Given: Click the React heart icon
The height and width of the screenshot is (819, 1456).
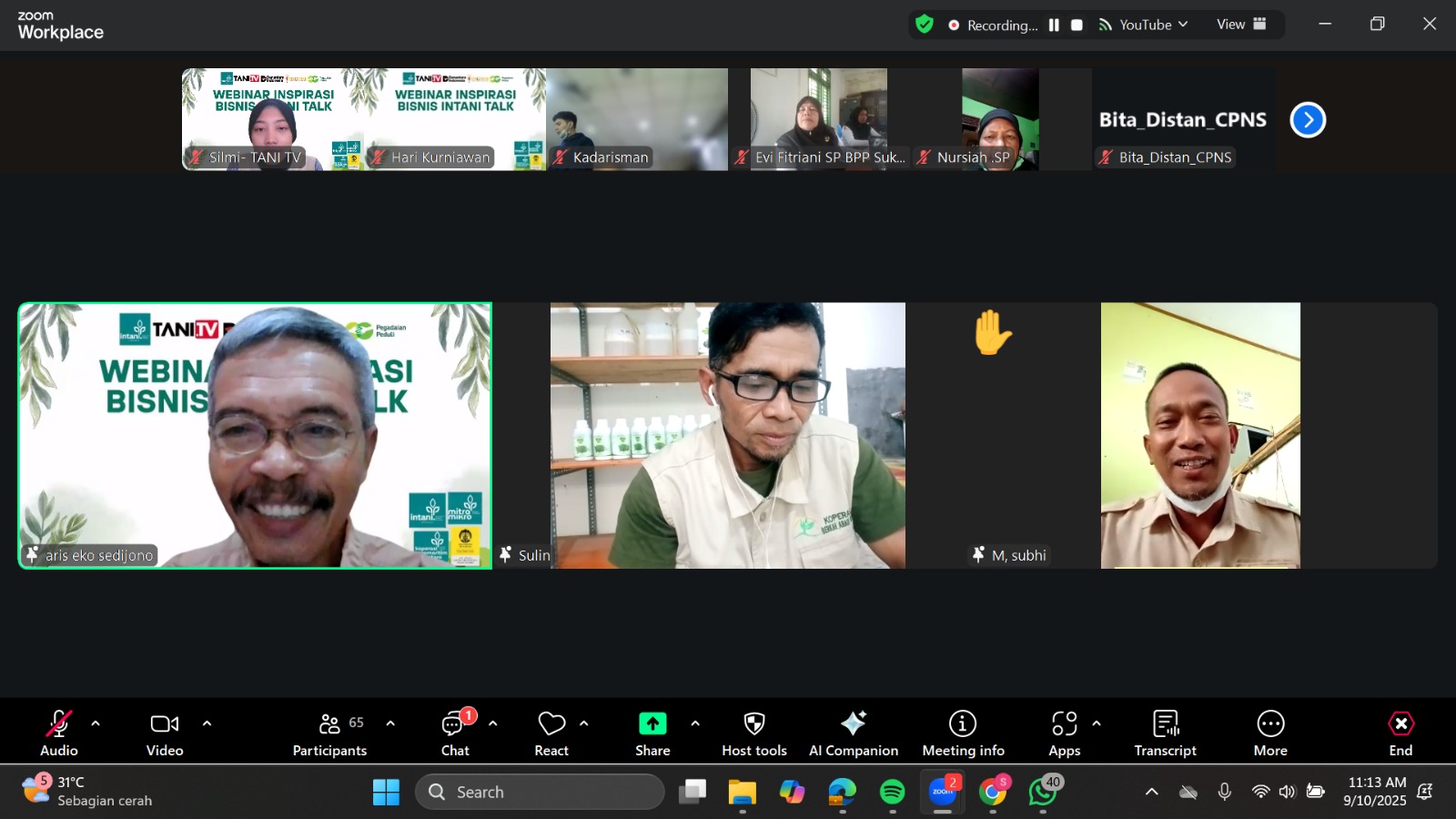Looking at the screenshot, I should click(x=551, y=732).
